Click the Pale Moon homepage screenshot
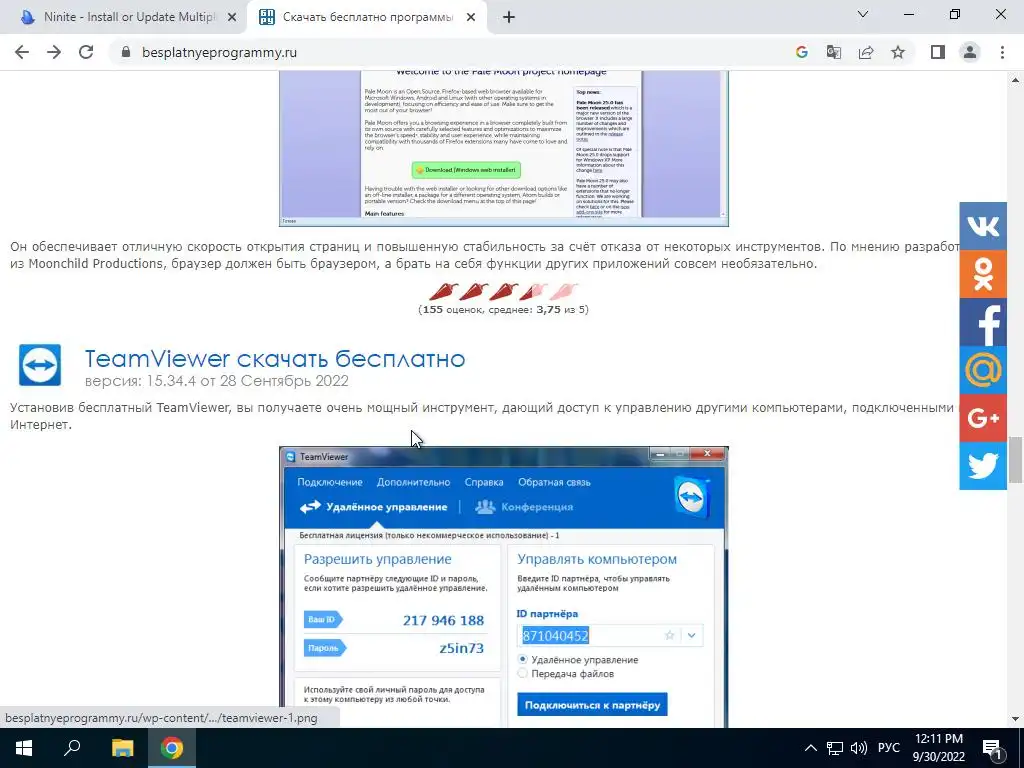 (x=504, y=148)
